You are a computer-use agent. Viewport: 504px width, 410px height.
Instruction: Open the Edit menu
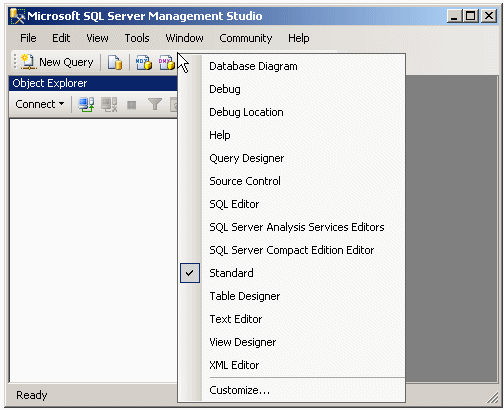(61, 38)
